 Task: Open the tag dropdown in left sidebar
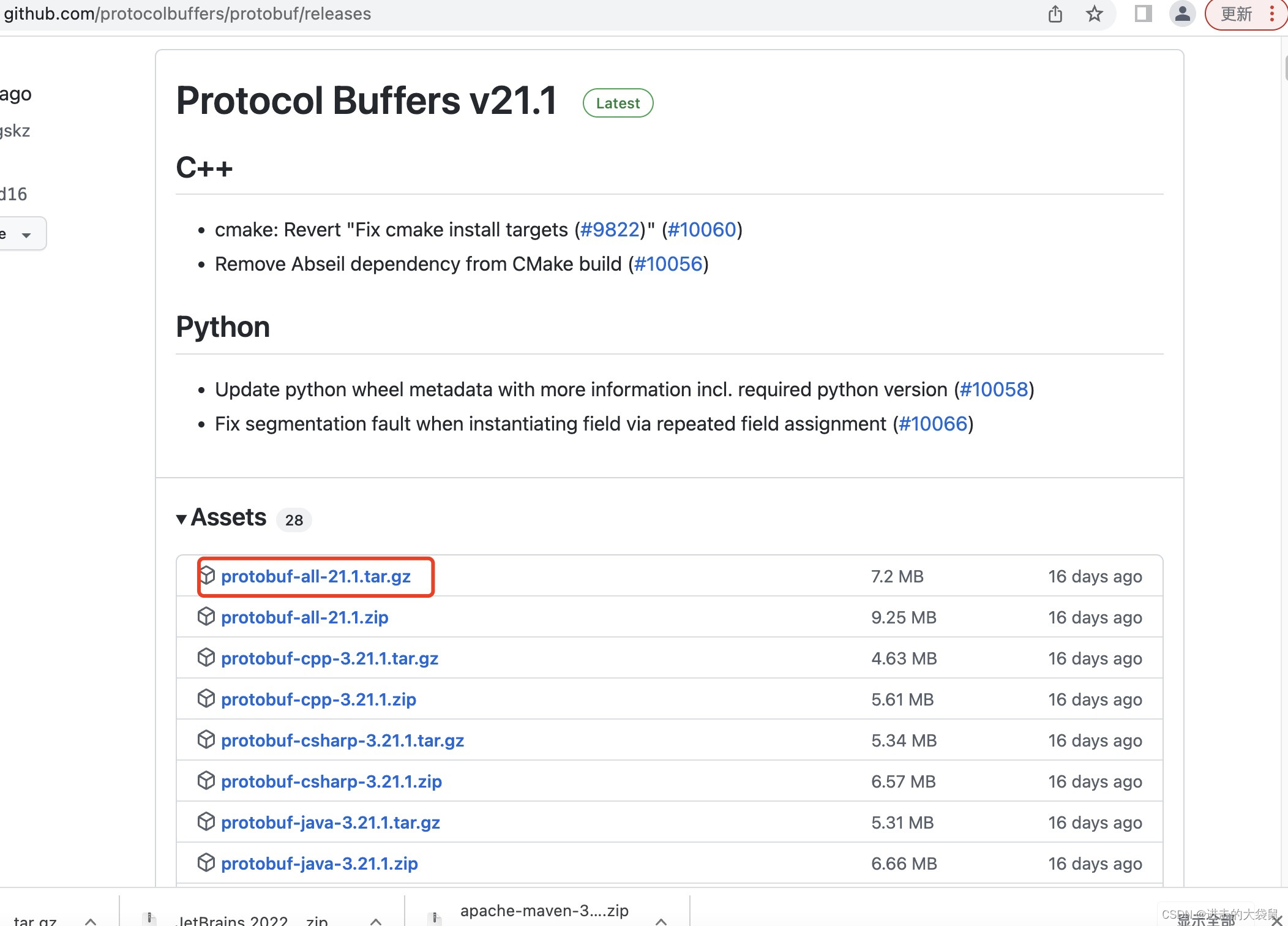coord(23,234)
